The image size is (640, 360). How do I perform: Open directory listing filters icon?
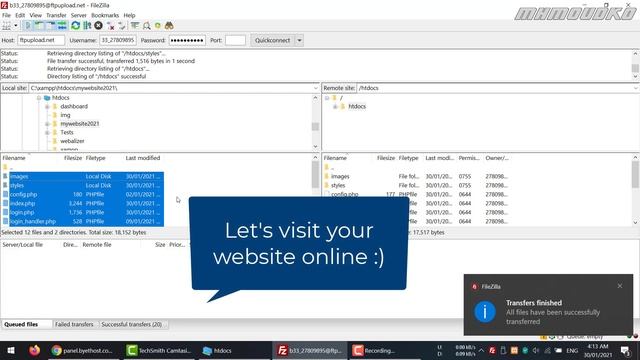135,26
